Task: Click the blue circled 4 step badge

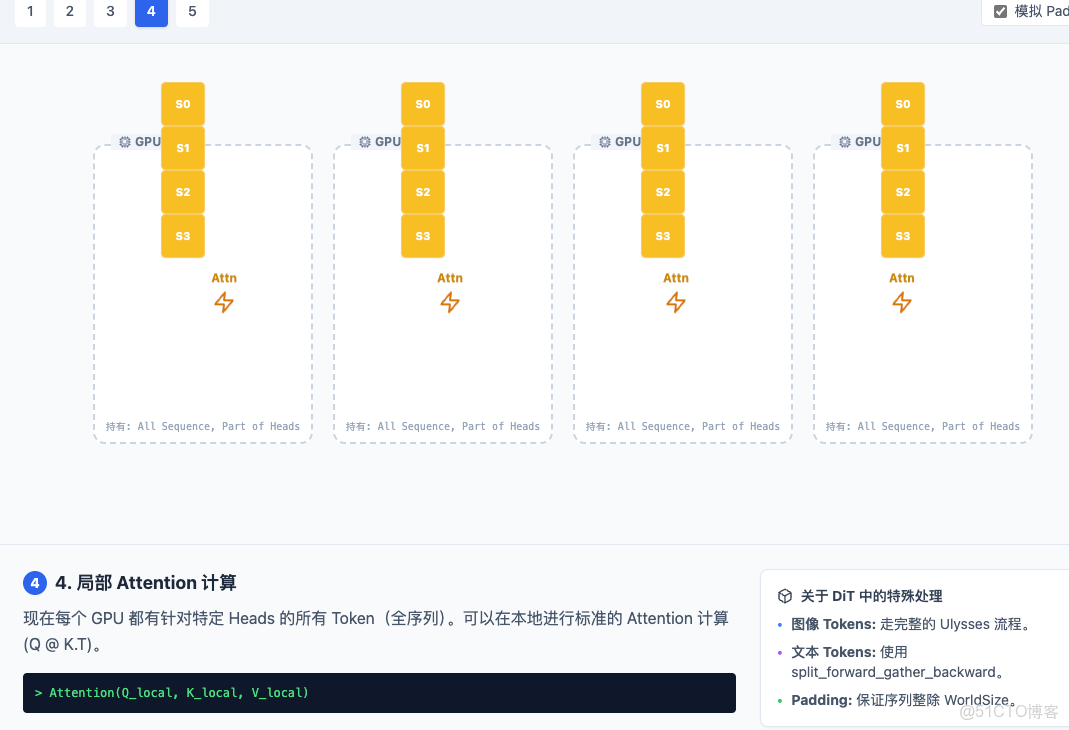Action: point(35,583)
